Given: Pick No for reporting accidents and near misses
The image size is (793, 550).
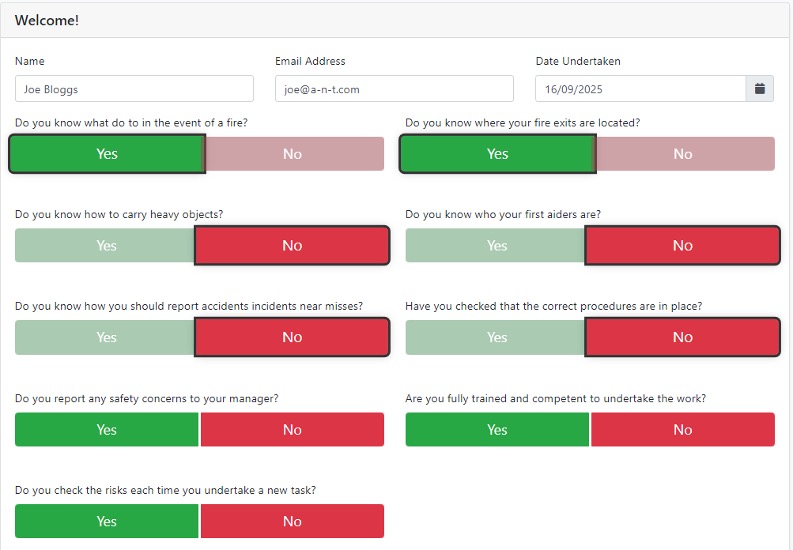Looking at the screenshot, I should click(x=292, y=338).
